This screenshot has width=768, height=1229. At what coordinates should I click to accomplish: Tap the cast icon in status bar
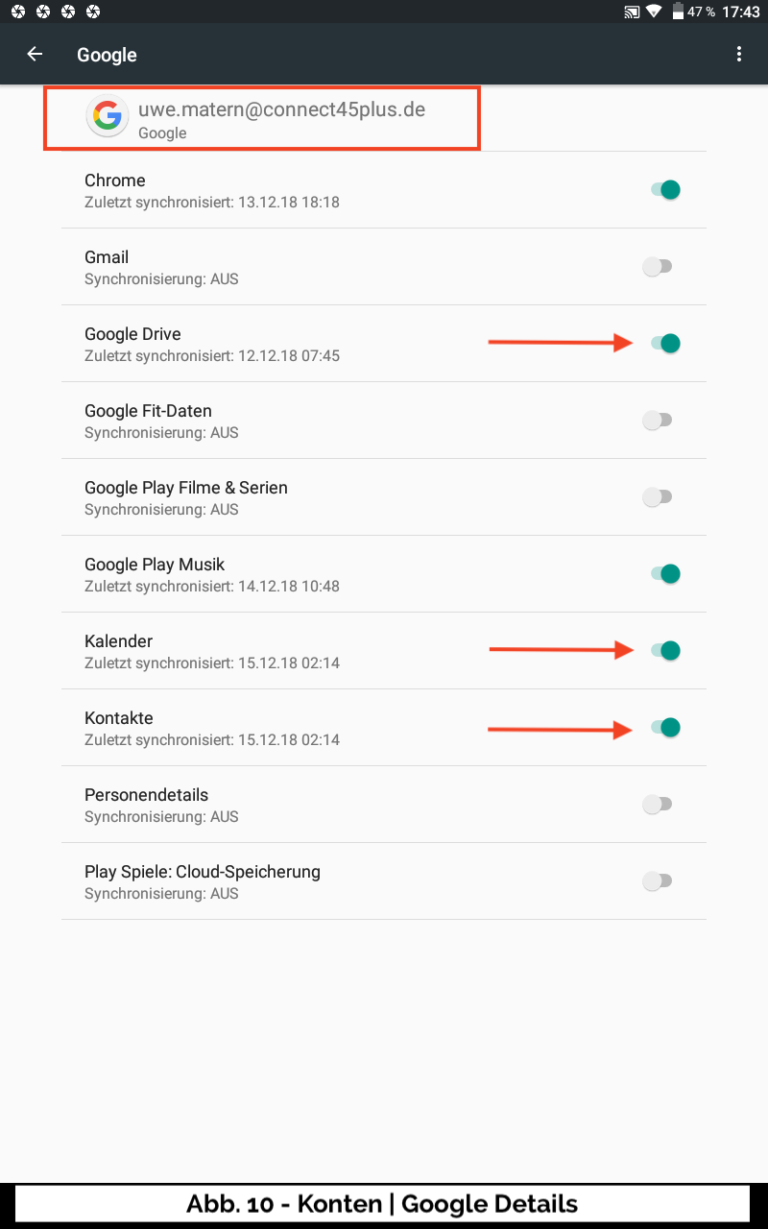[x=631, y=12]
